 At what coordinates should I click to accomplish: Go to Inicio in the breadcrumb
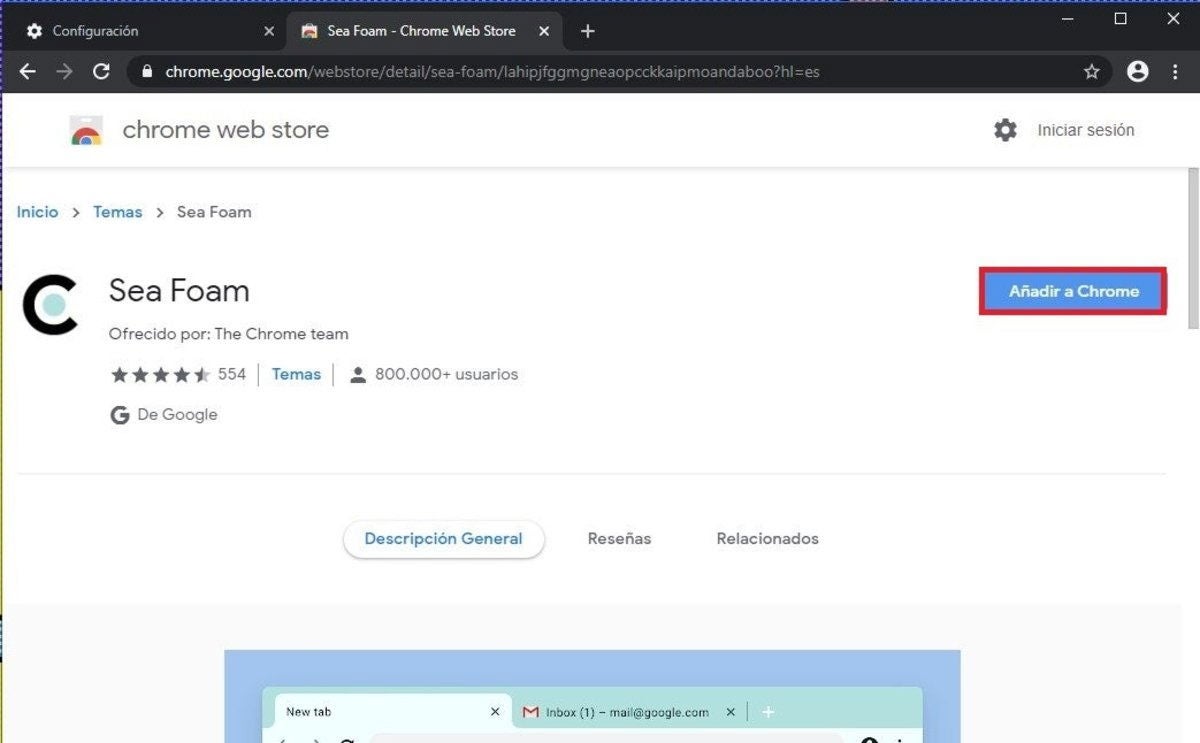(x=37, y=212)
